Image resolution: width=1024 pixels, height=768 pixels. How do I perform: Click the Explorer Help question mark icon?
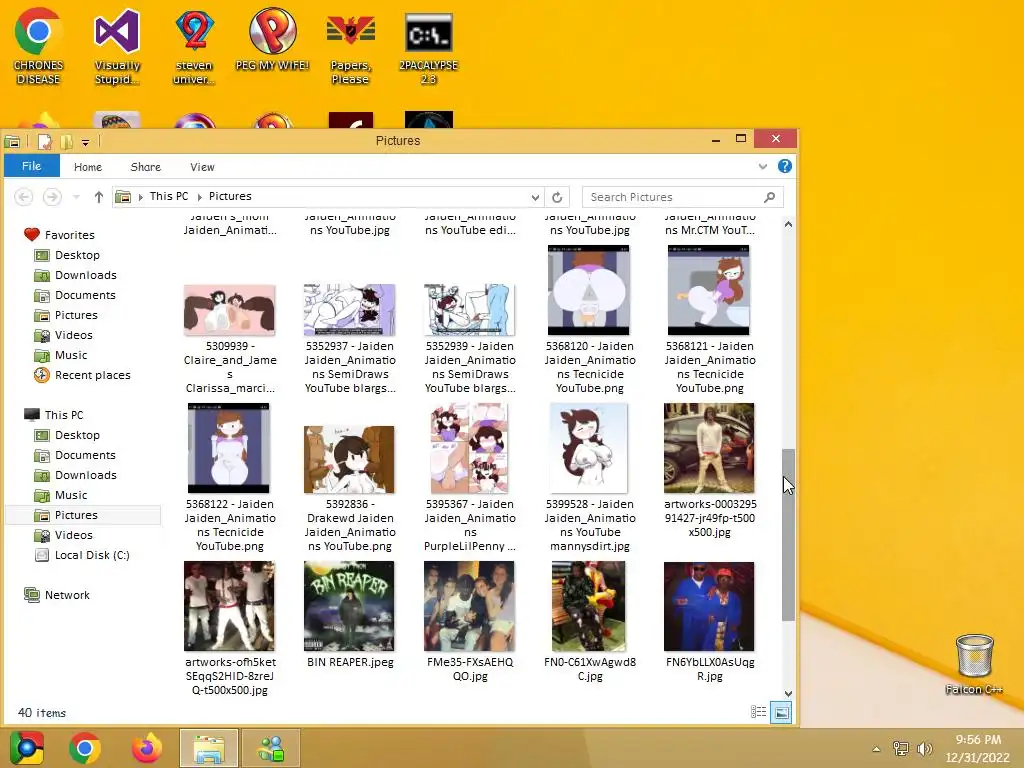tap(785, 167)
